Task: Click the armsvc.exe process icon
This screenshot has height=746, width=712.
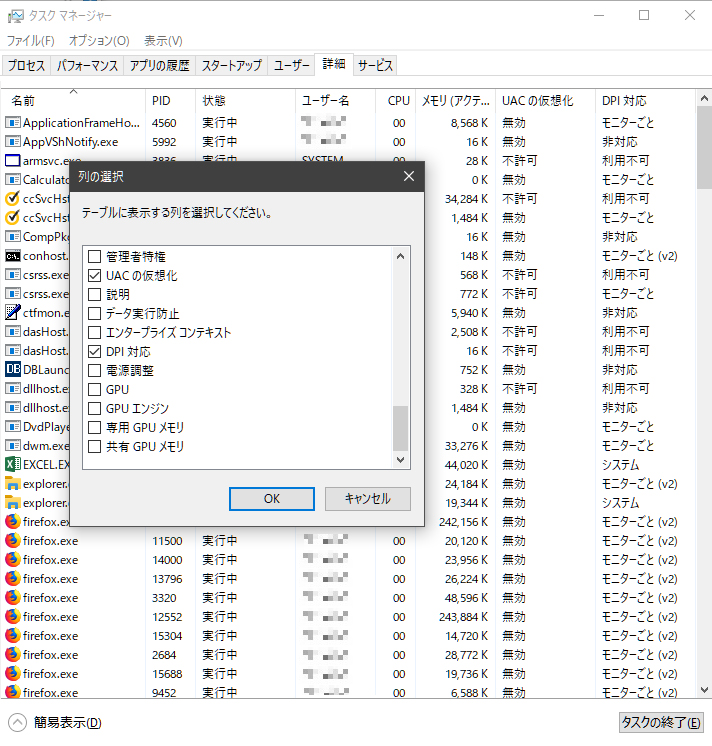Action: click(13, 161)
